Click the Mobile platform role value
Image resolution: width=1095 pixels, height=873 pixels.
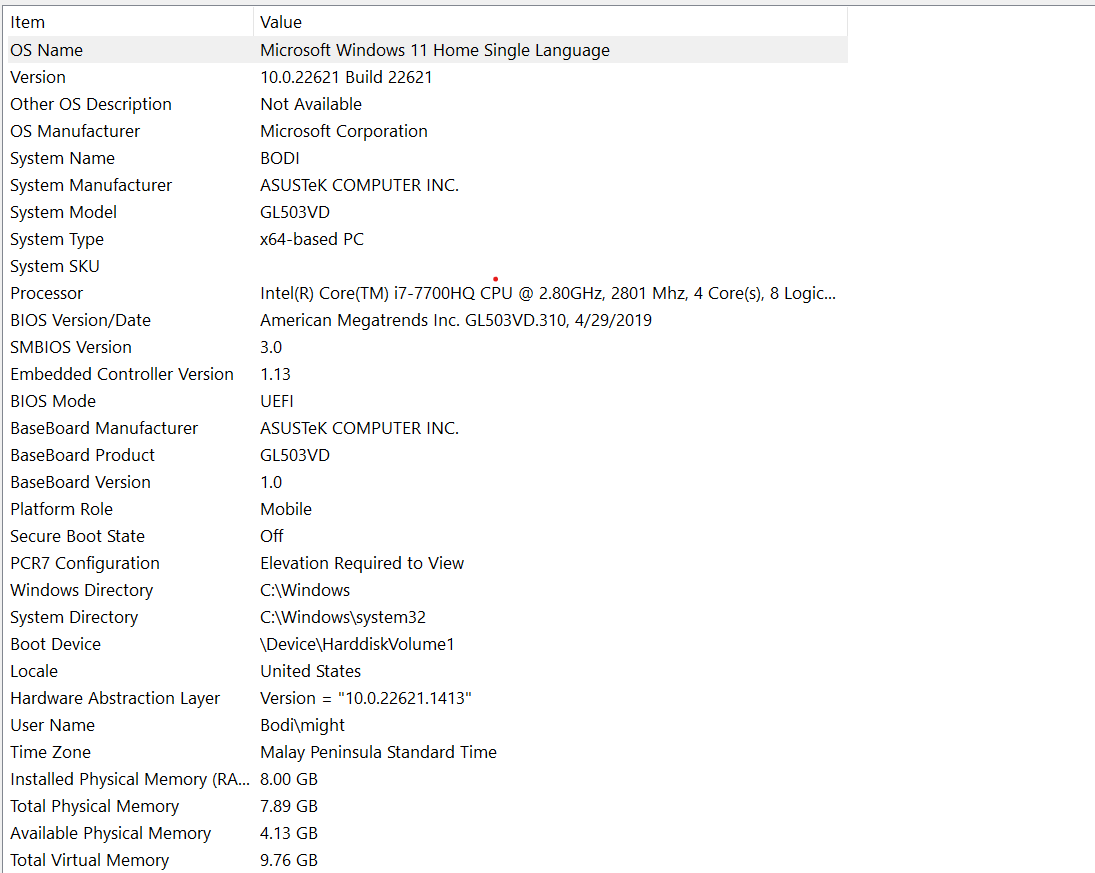(x=286, y=509)
